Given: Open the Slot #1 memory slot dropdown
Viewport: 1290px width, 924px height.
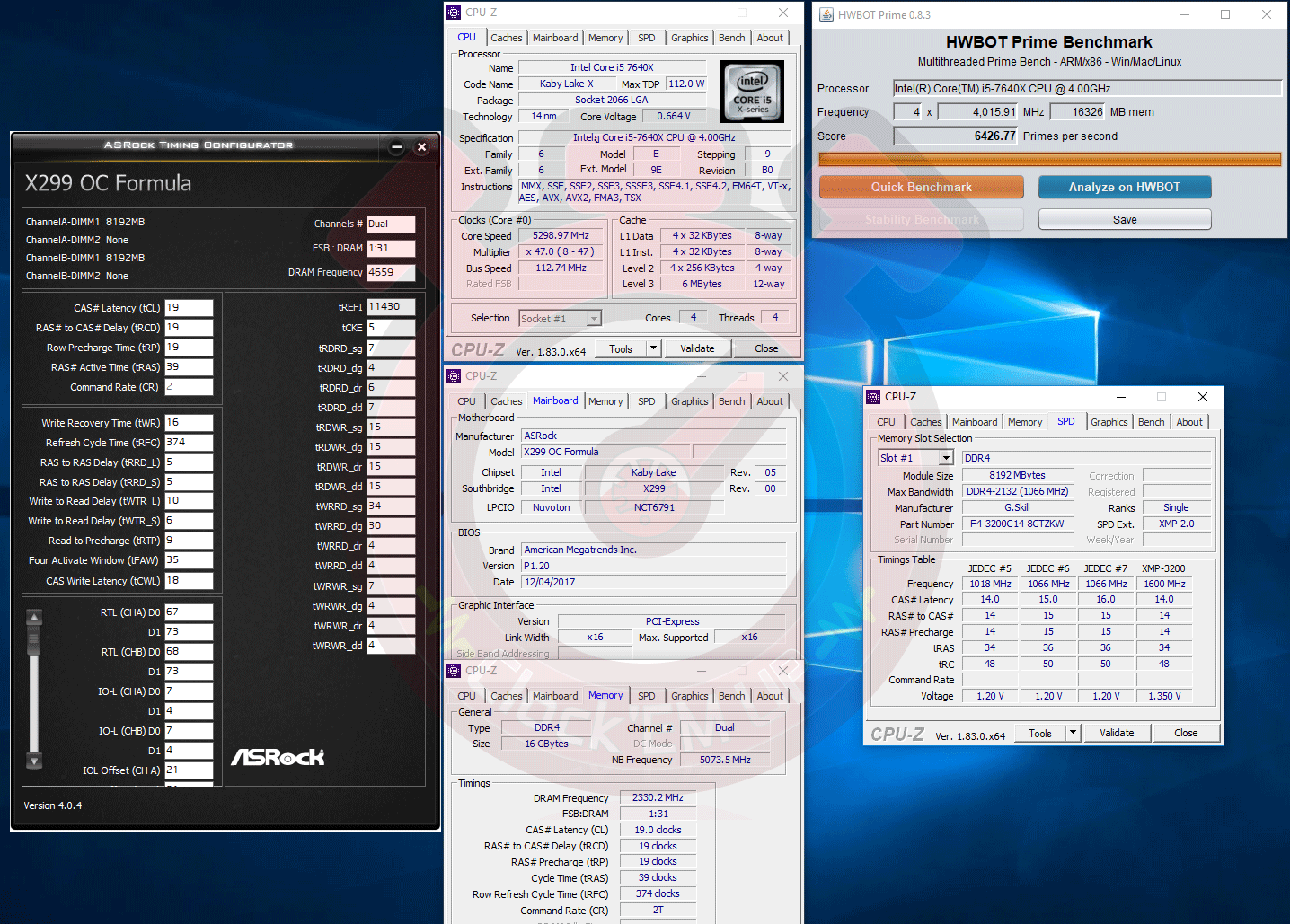Looking at the screenshot, I should pyautogui.click(x=945, y=458).
